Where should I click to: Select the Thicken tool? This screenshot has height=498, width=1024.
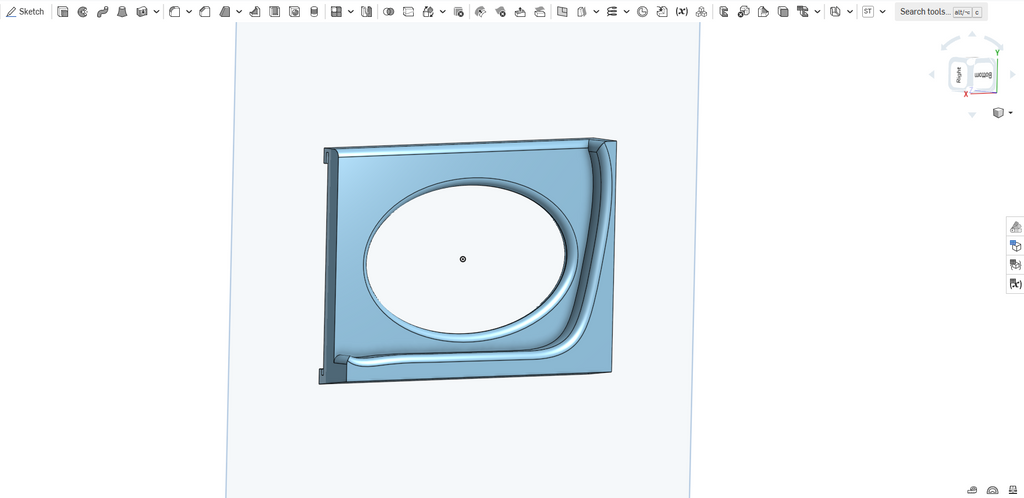(x=142, y=12)
